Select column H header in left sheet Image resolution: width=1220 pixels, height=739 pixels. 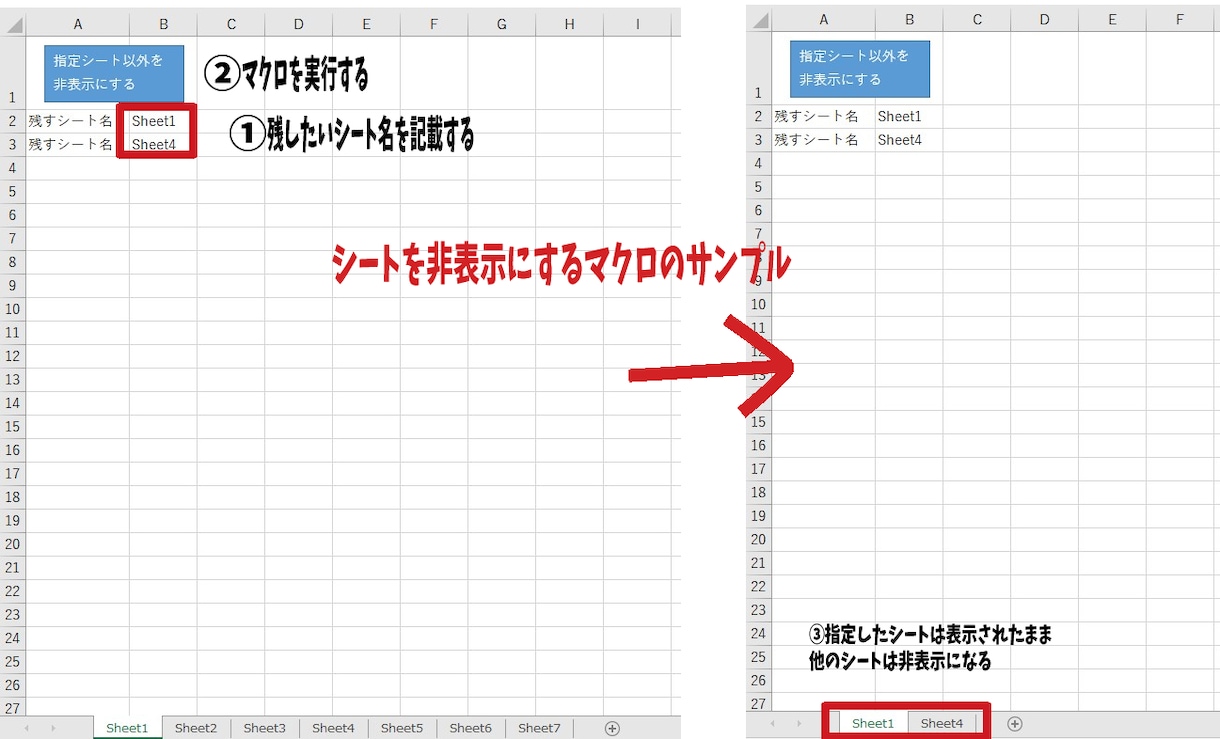click(x=569, y=23)
